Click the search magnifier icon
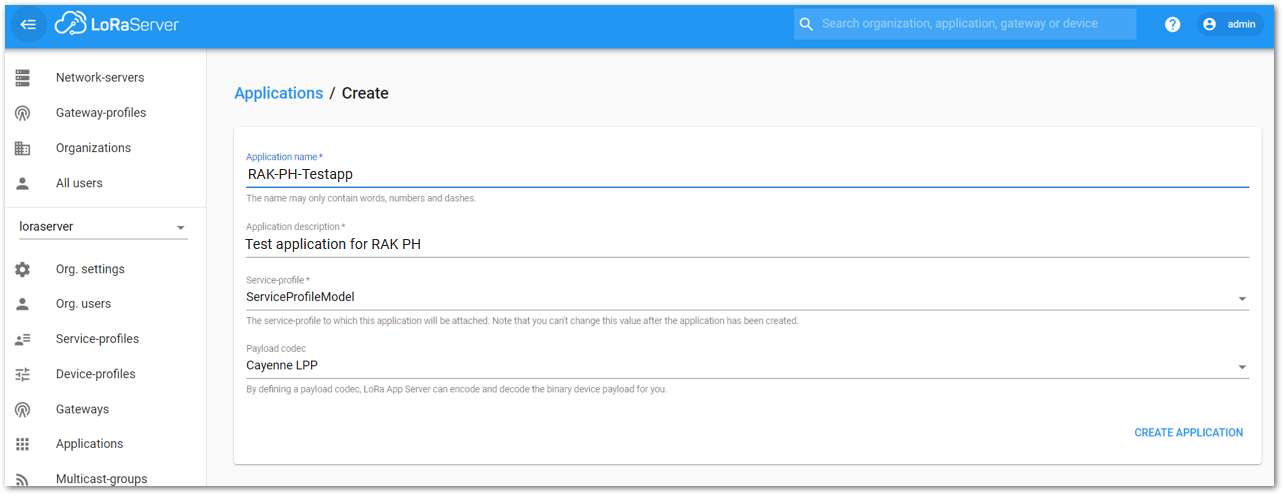The image size is (1283, 495). click(x=806, y=24)
